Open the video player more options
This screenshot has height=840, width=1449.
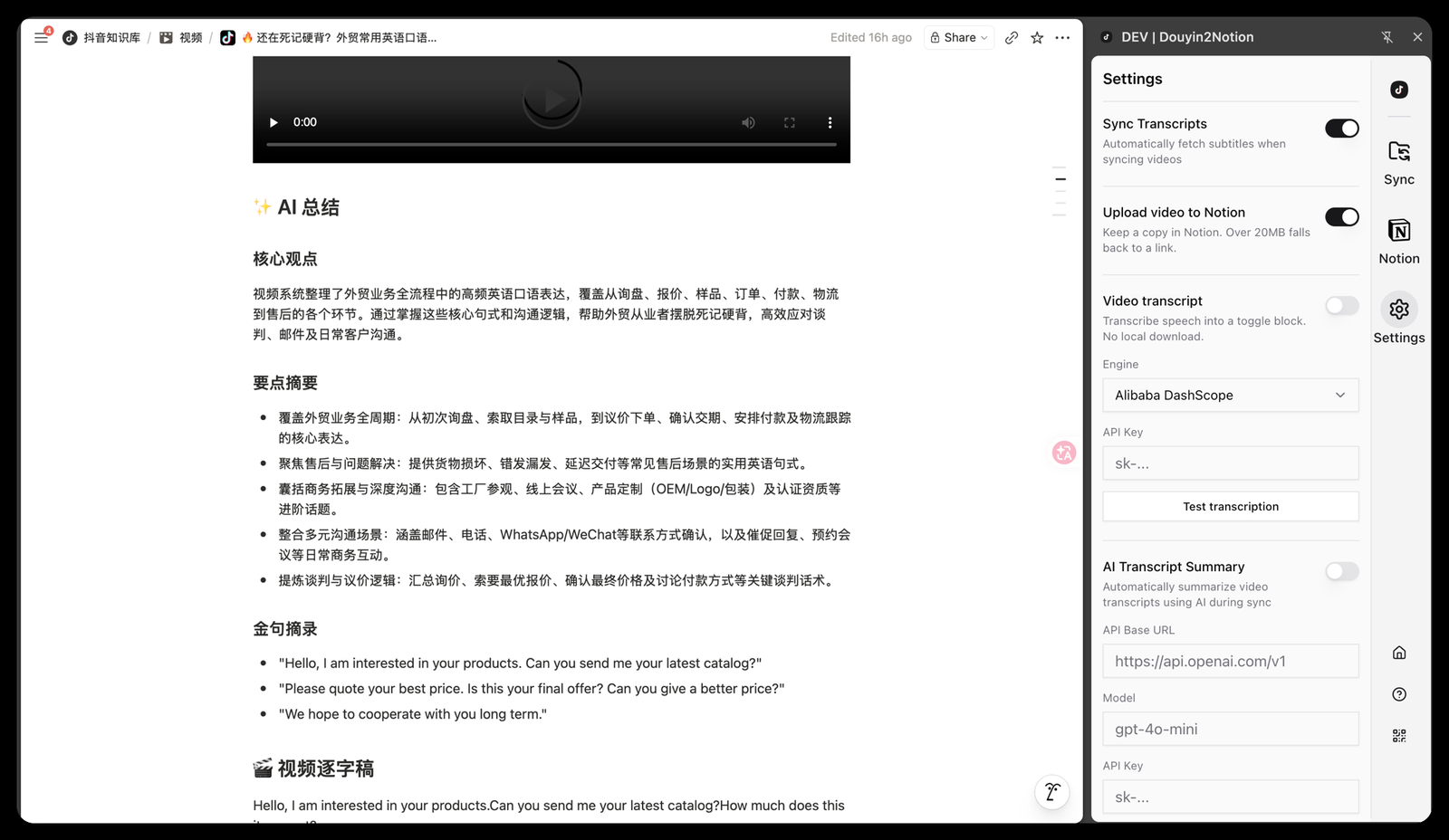[830, 122]
